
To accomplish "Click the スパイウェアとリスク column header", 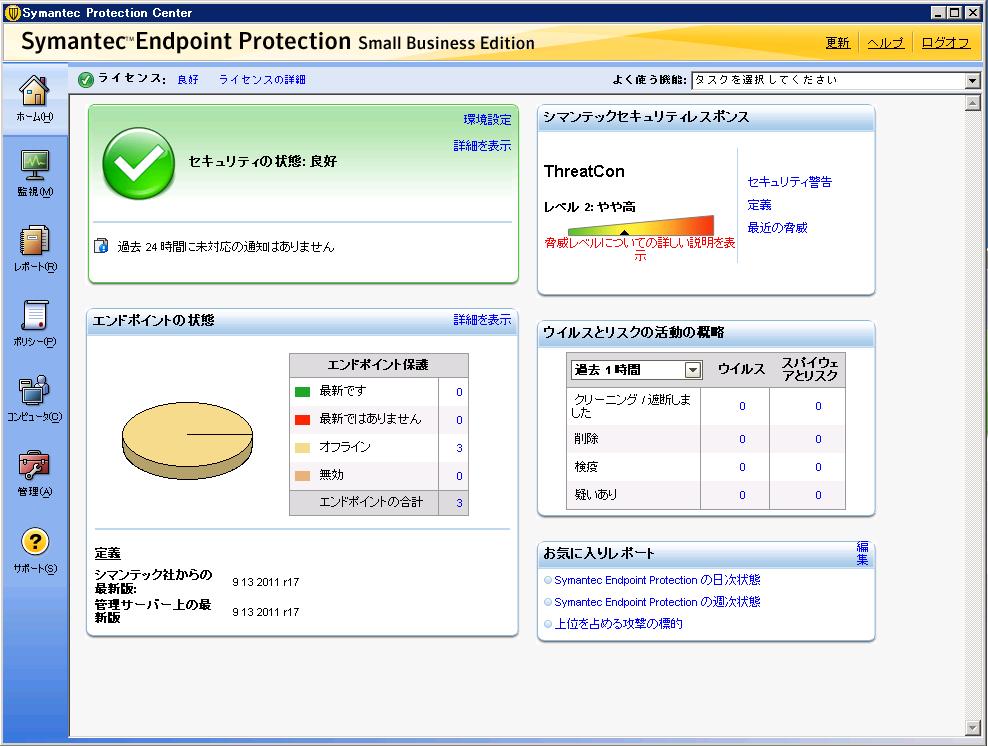I will point(810,369).
